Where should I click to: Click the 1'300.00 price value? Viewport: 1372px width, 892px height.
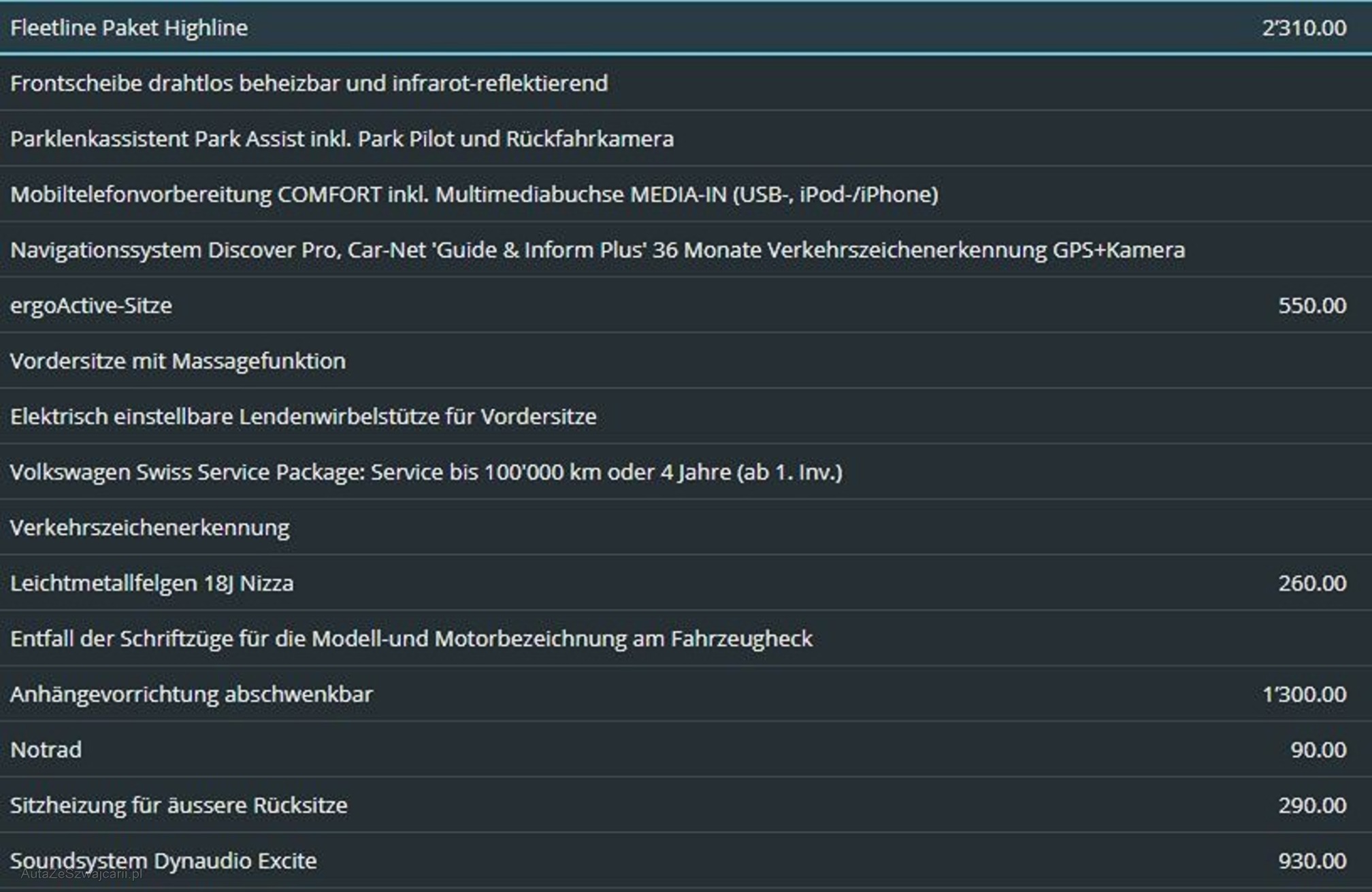tap(1304, 694)
